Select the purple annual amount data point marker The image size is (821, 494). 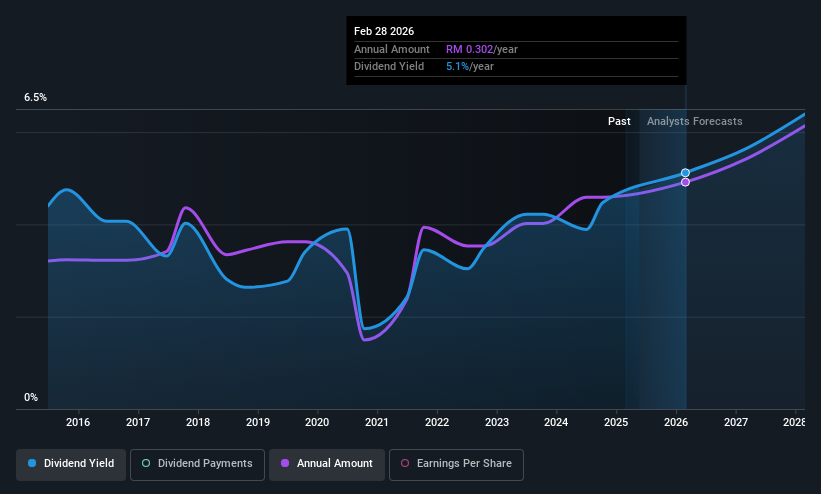click(x=685, y=182)
